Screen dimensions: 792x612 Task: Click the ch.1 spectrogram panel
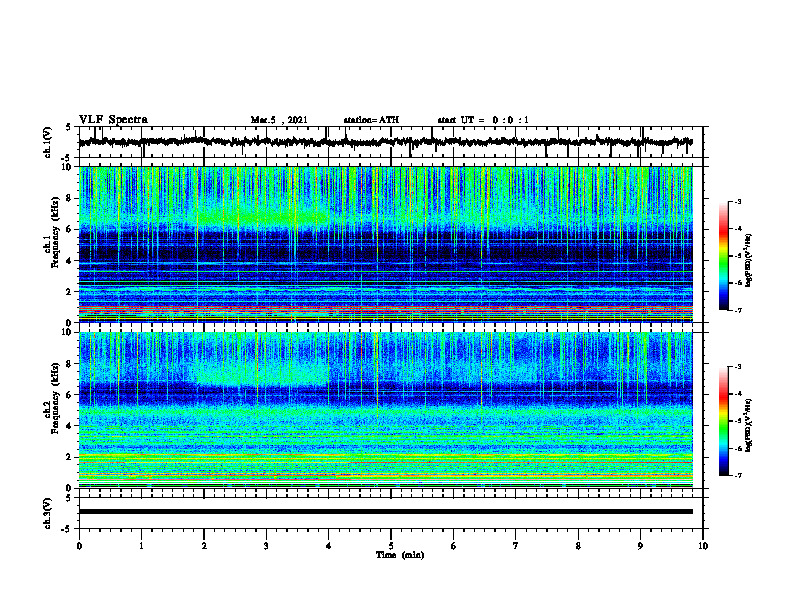pyautogui.click(x=385, y=244)
